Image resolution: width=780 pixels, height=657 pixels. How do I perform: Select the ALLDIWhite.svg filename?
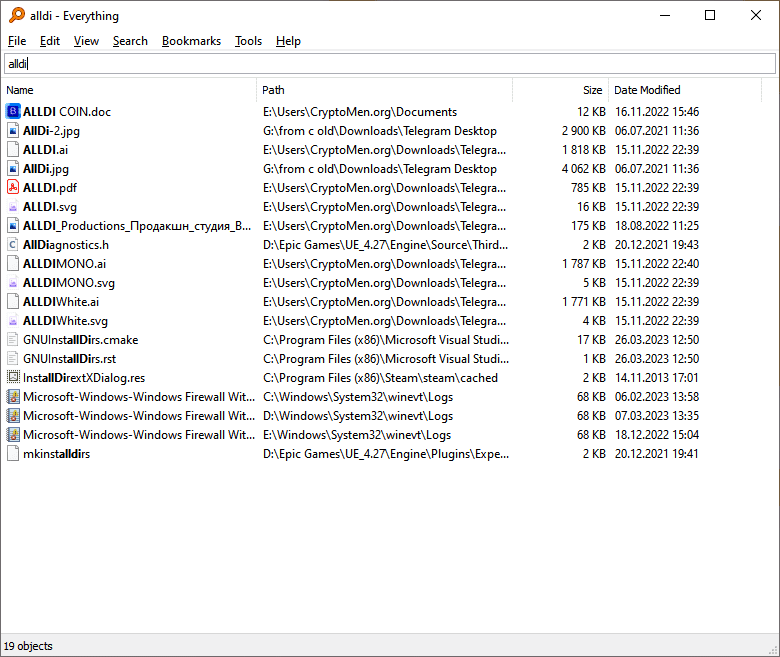click(x=65, y=321)
